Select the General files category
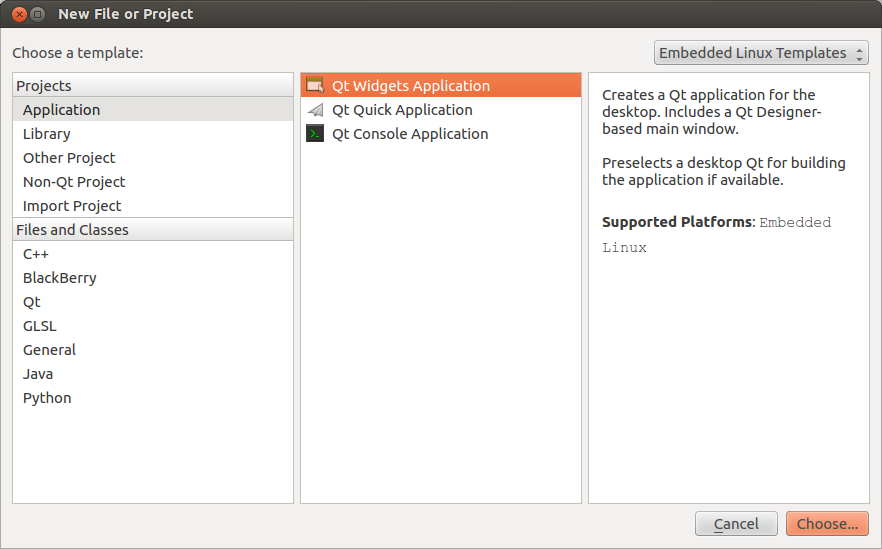Screen dimensions: 882x549 [x=153, y=350]
